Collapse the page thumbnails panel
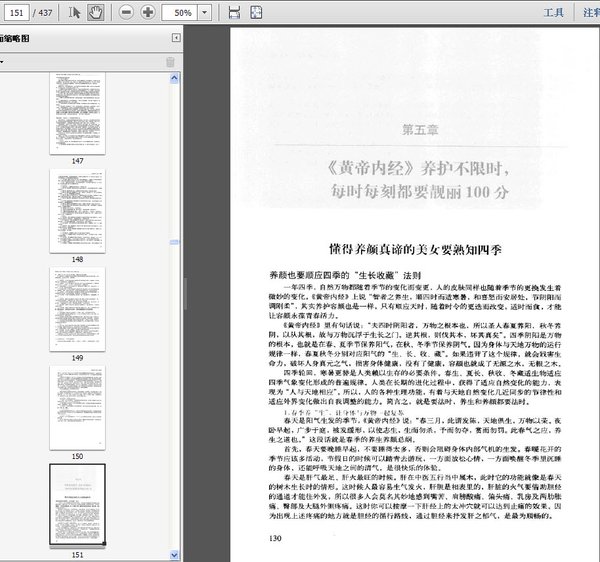The width and height of the screenshot is (600, 562). point(176,37)
